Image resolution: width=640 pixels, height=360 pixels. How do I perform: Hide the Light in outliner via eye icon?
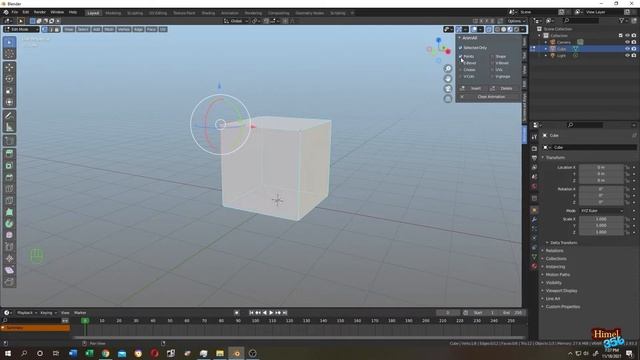point(627,55)
